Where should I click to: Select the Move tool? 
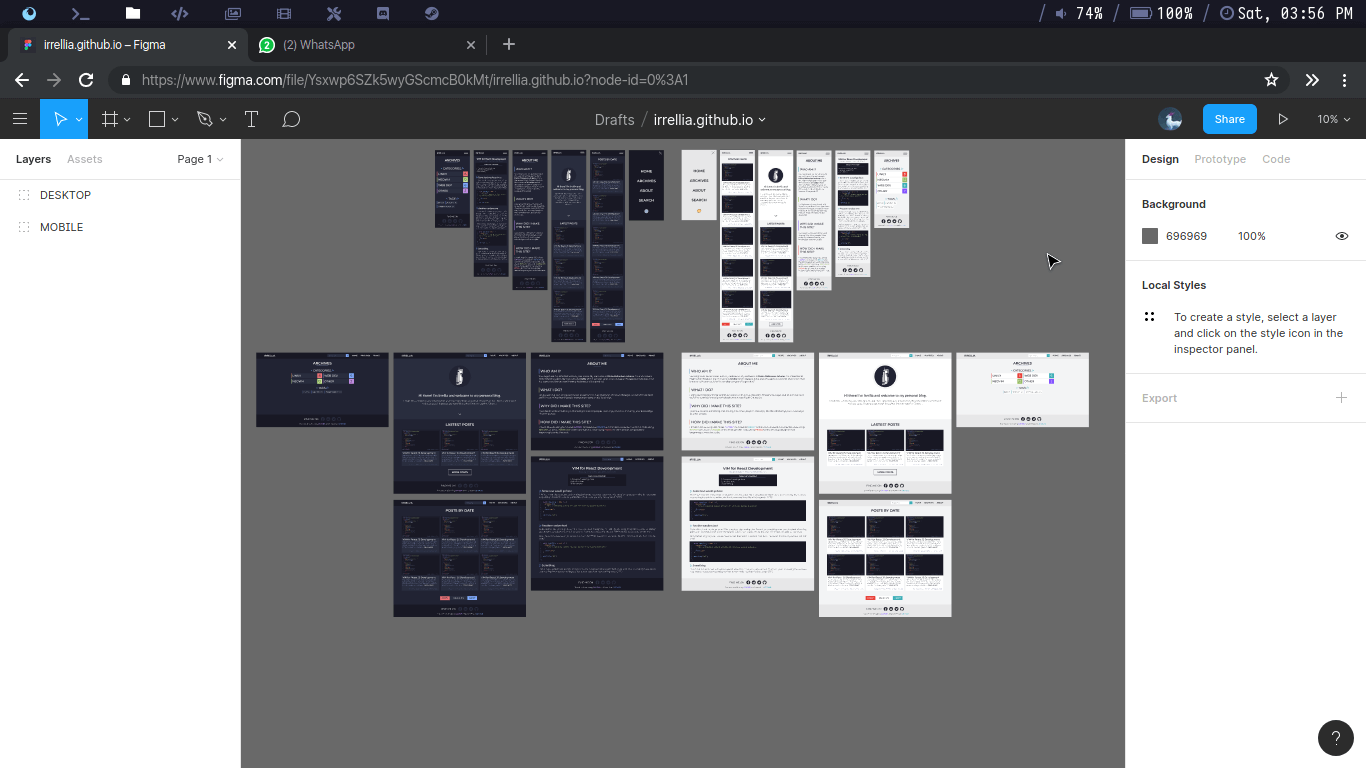tap(60, 119)
